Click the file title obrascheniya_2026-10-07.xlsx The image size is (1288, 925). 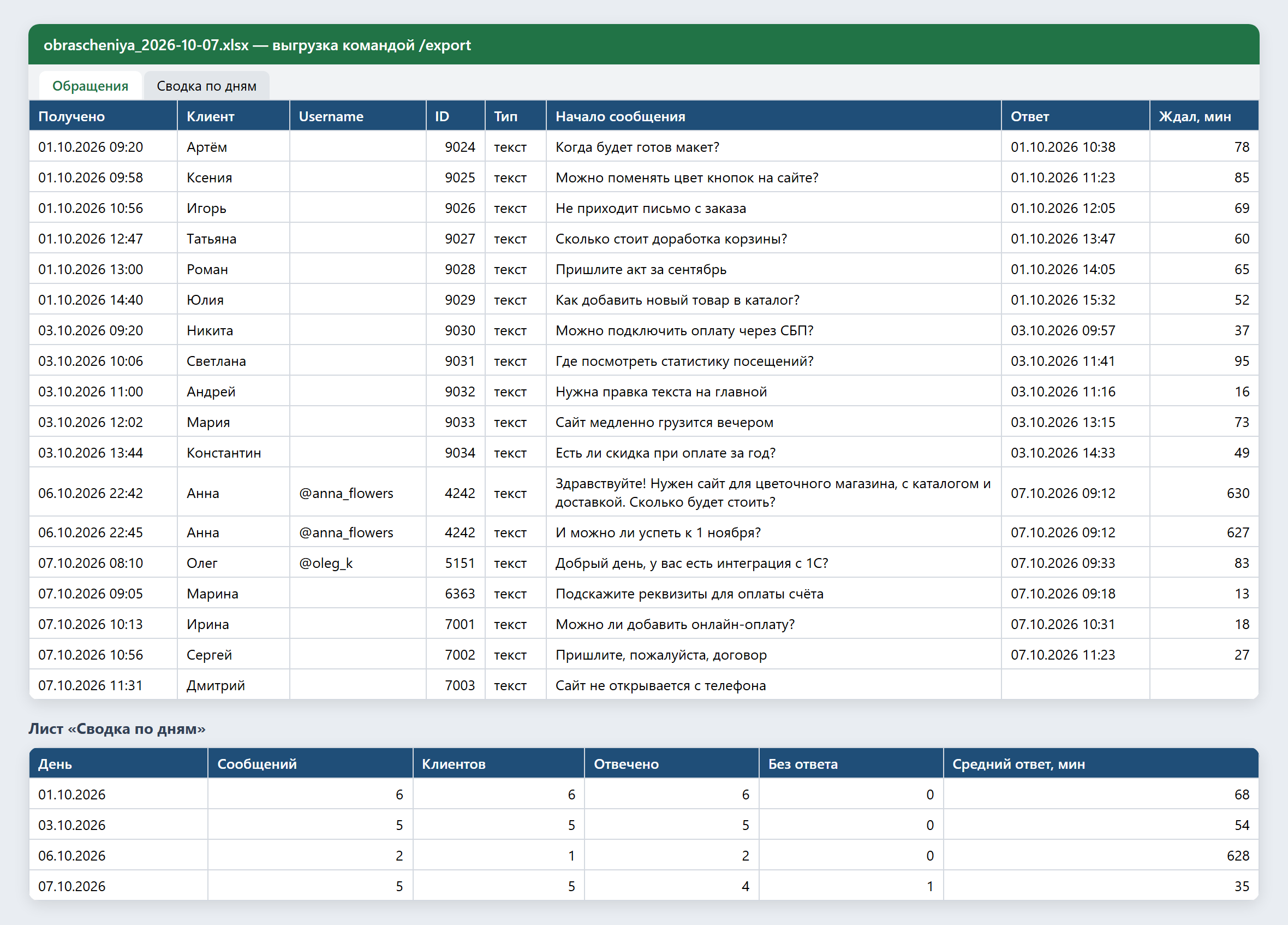[x=146, y=45]
